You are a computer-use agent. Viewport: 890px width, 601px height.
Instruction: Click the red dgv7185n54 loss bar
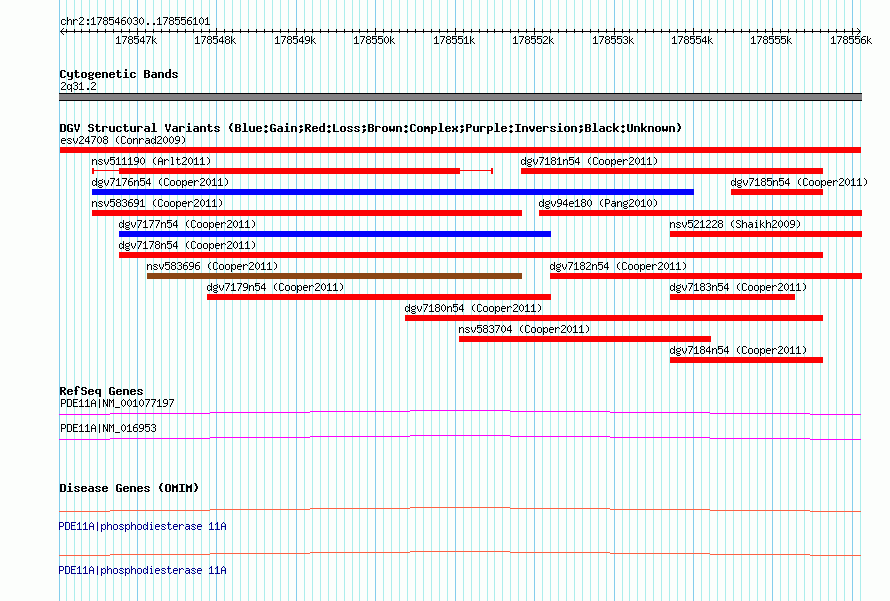click(x=776, y=192)
